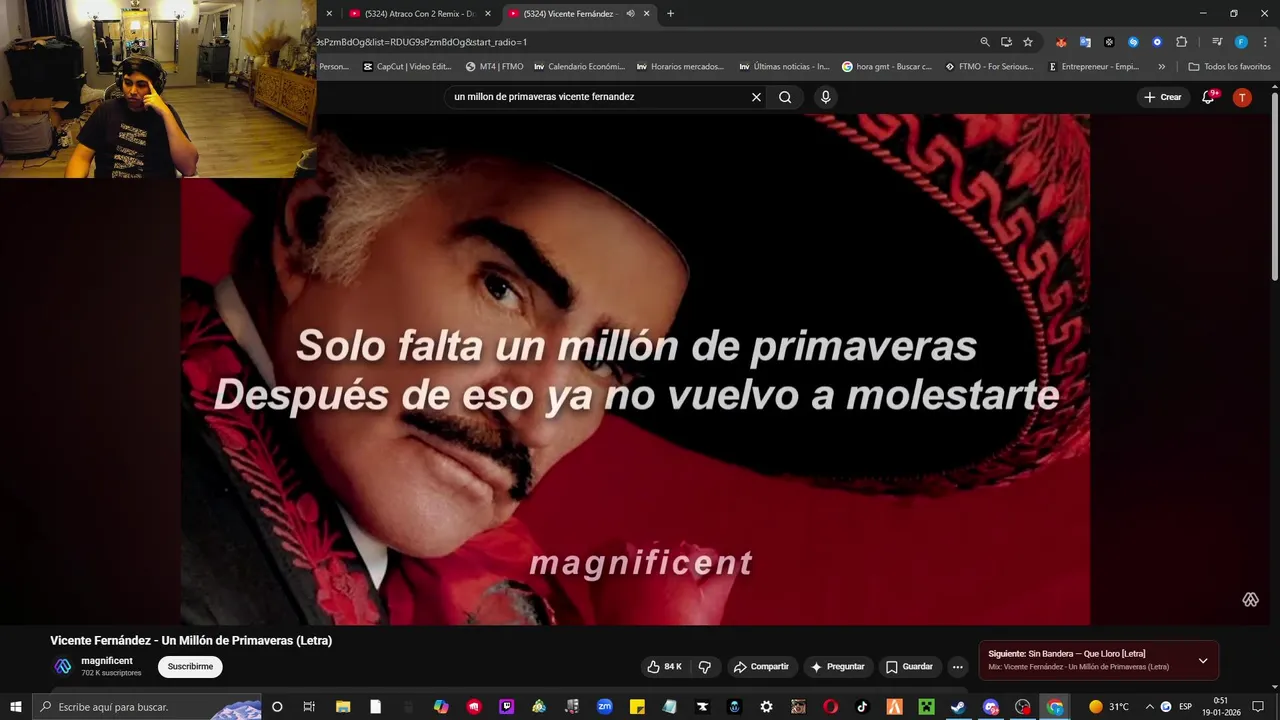The image size is (1280, 720).
Task: Open the taskbar clock and date
Action: (x=1221, y=707)
